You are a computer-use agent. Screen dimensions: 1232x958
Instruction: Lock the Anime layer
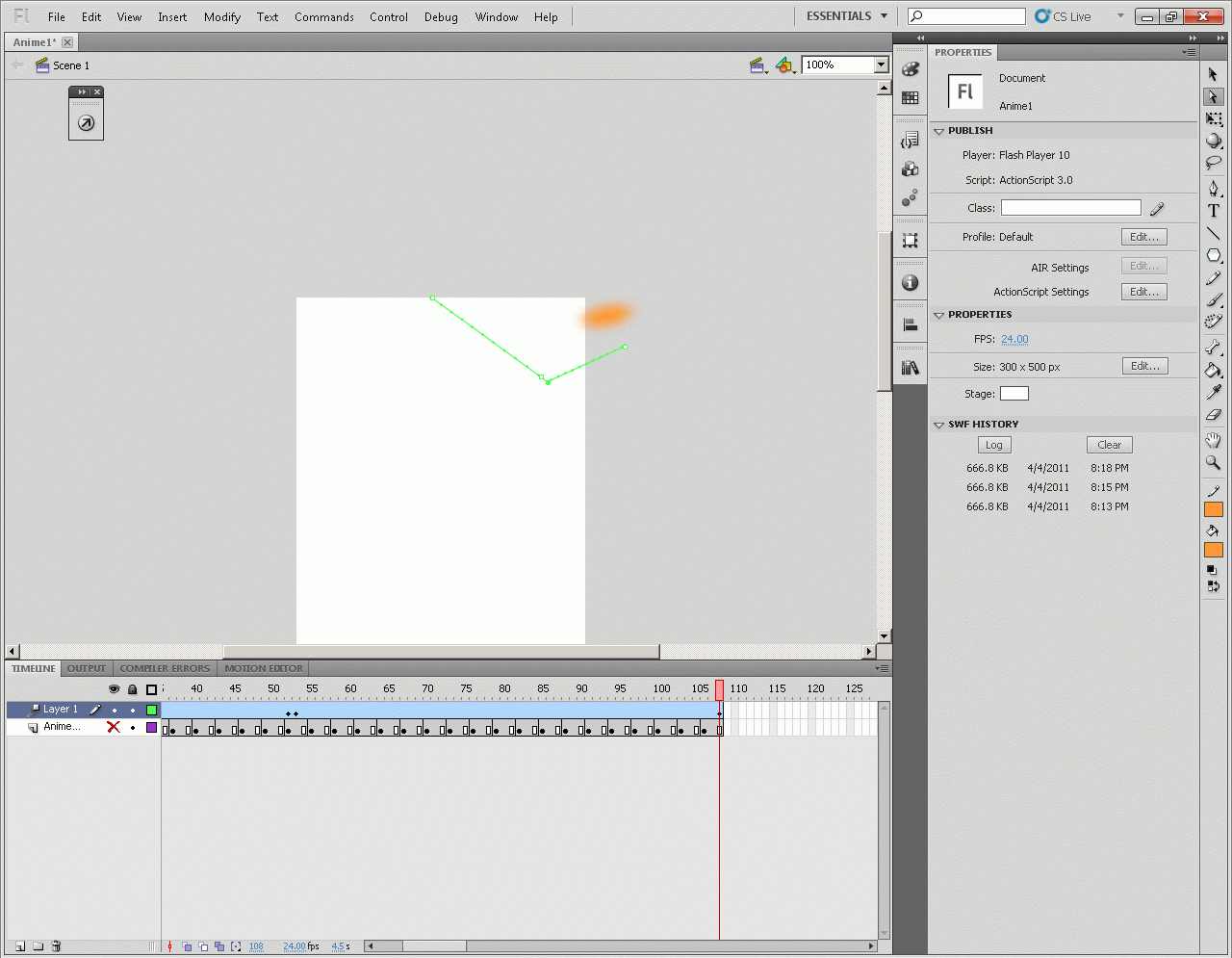pyautogui.click(x=133, y=727)
